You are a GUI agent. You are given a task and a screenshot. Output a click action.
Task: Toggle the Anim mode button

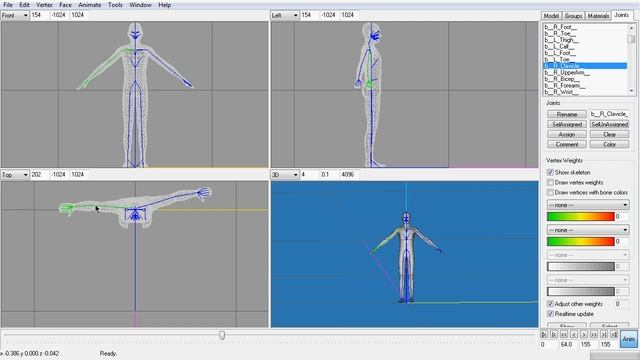click(x=629, y=339)
